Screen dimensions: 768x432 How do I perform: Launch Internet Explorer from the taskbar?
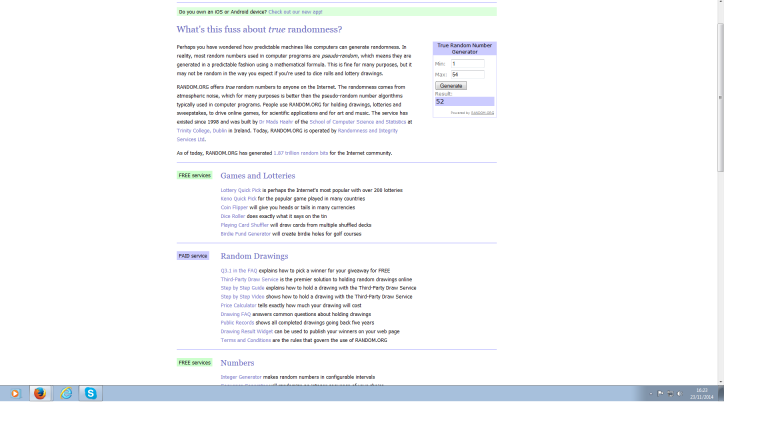[66, 393]
